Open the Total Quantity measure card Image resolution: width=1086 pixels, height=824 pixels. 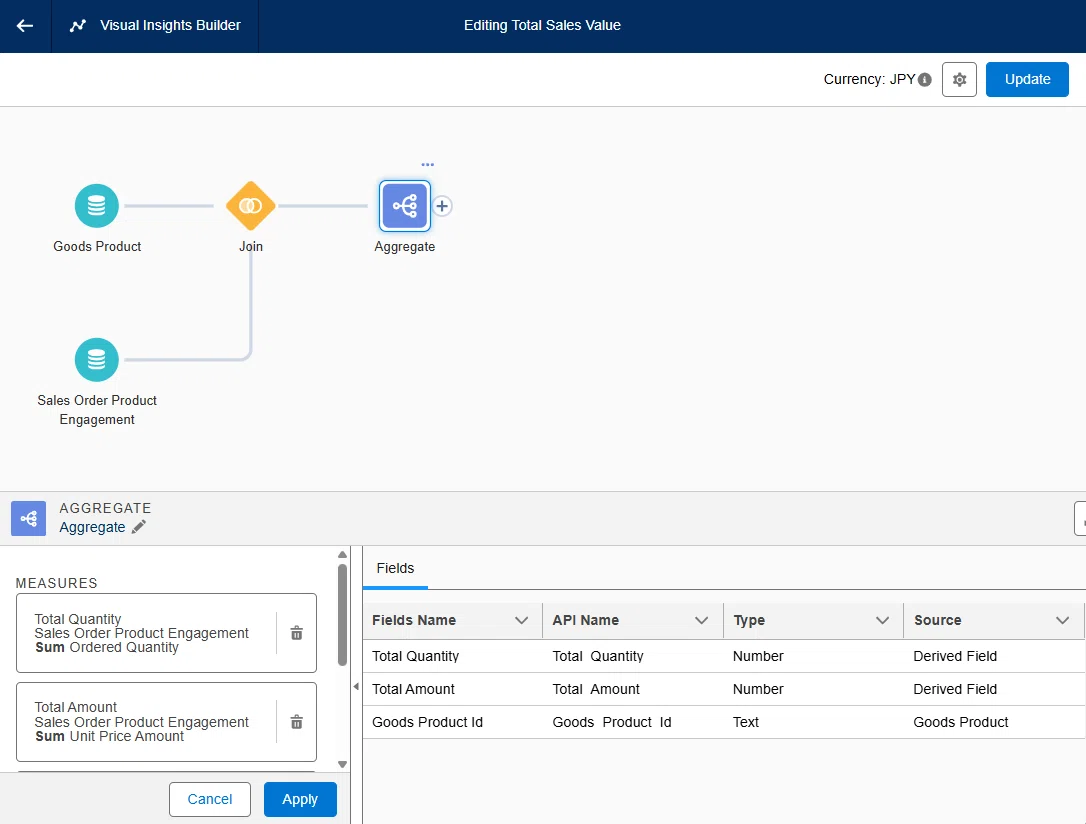point(166,633)
